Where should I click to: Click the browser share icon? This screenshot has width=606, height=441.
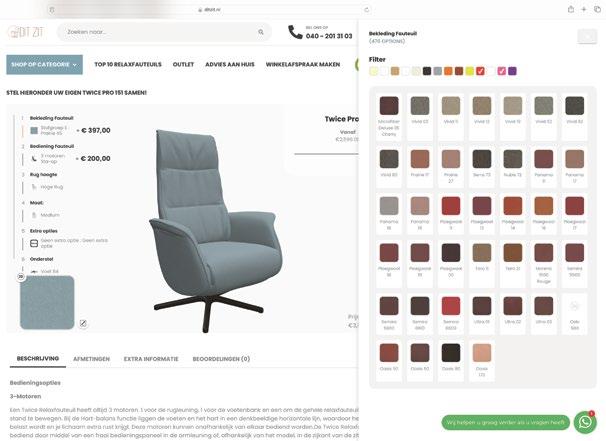click(x=571, y=9)
